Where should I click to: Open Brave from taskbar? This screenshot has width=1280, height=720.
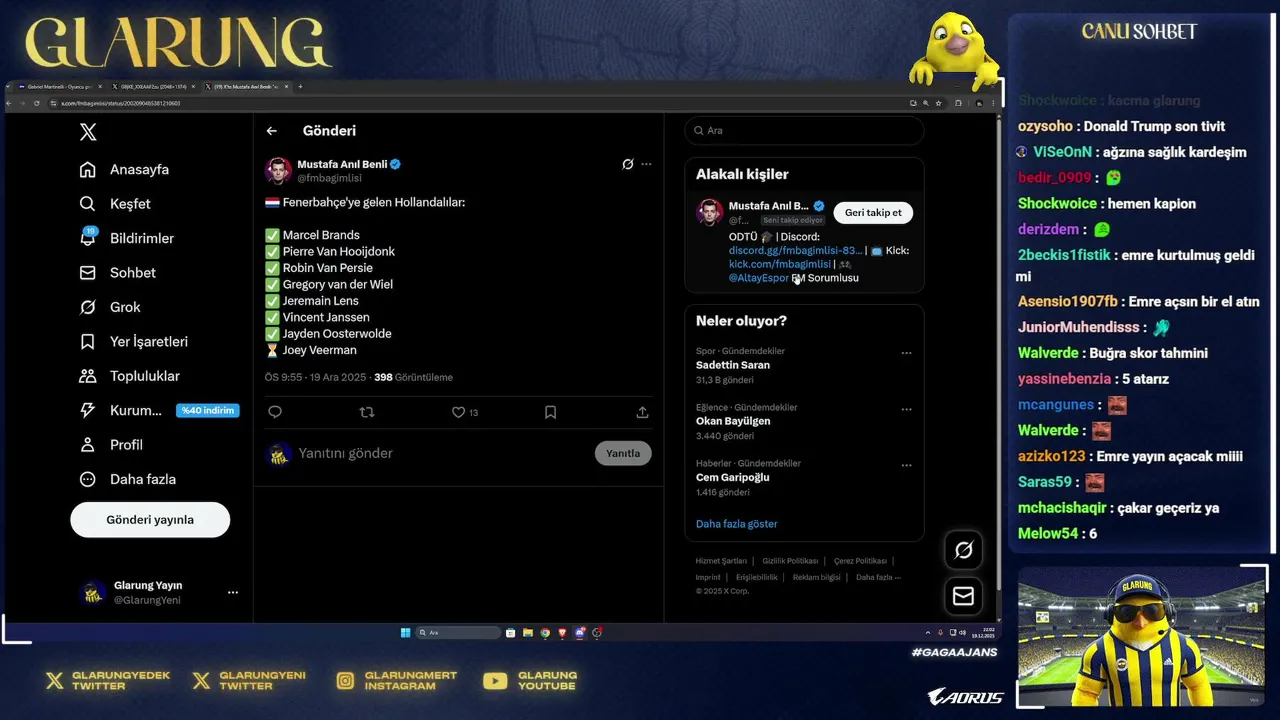[562, 633]
